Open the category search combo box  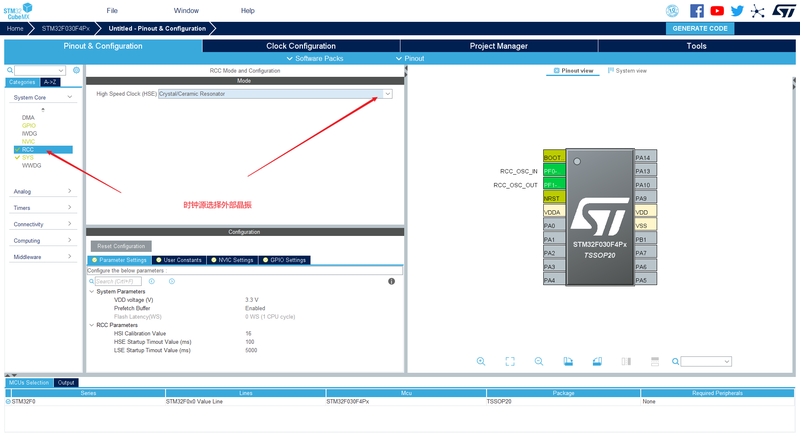pos(40,70)
